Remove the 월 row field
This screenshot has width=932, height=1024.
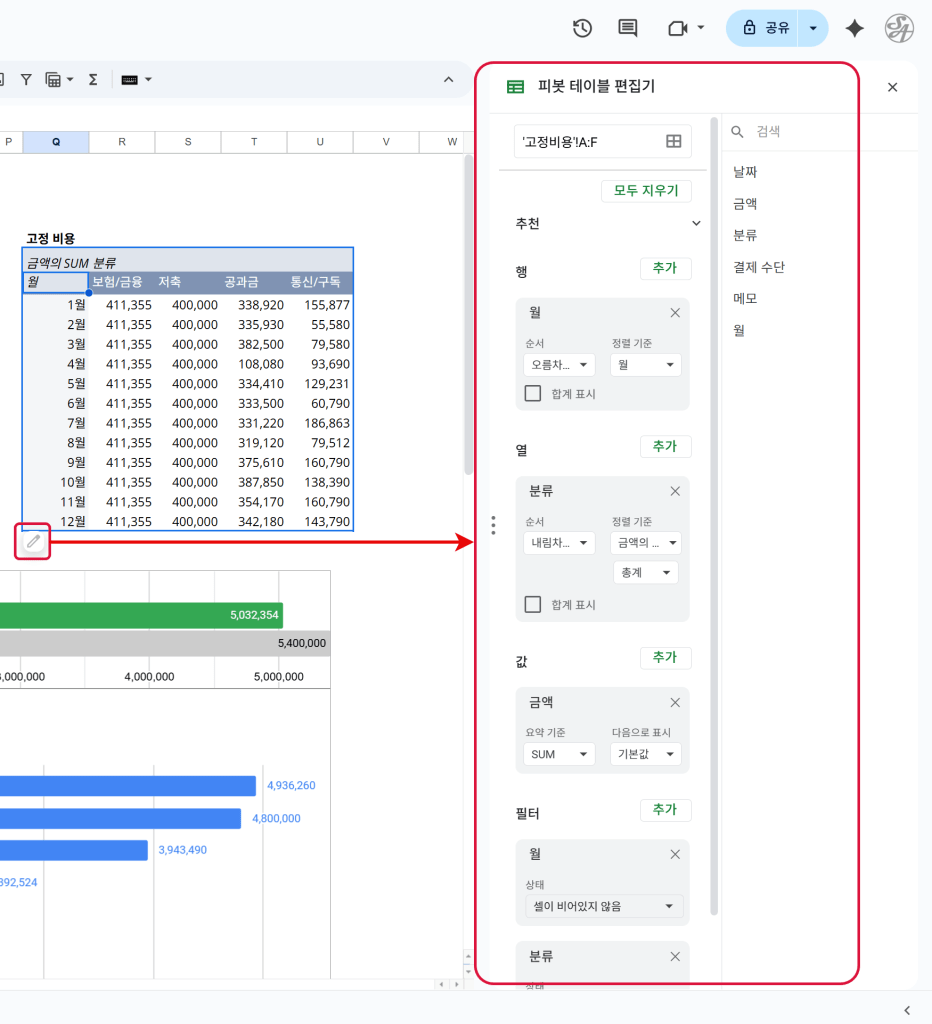point(675,313)
